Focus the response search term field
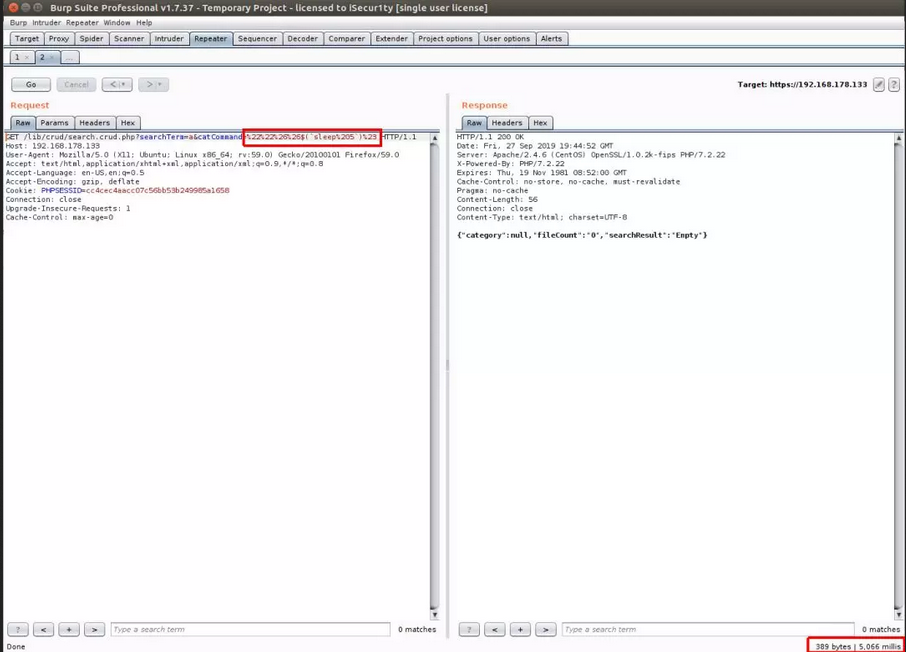 tap(706, 630)
